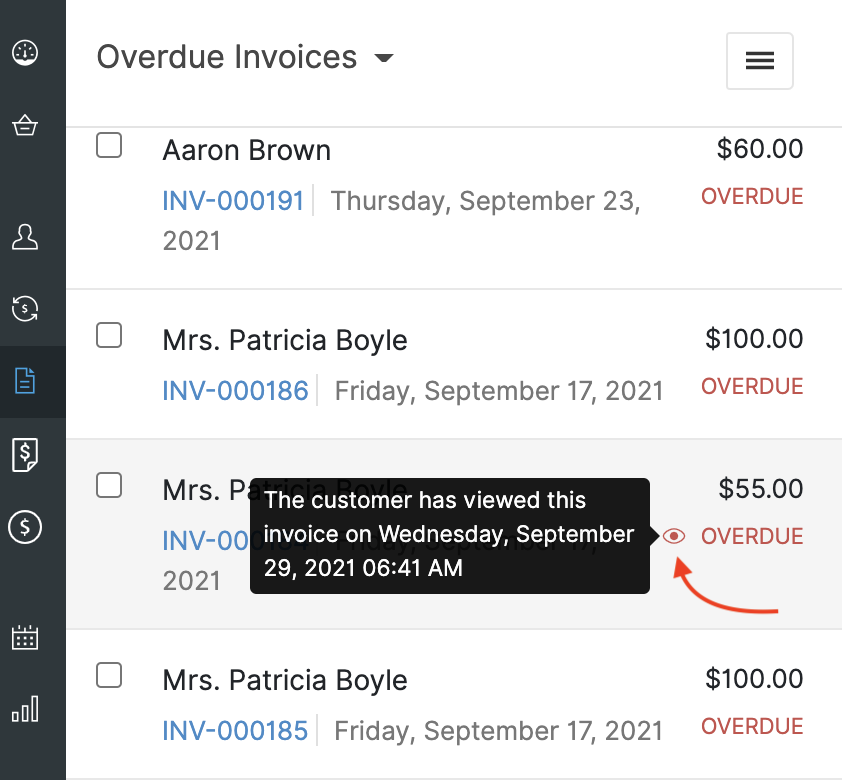Open the hamburger menu at top right

coord(759,61)
